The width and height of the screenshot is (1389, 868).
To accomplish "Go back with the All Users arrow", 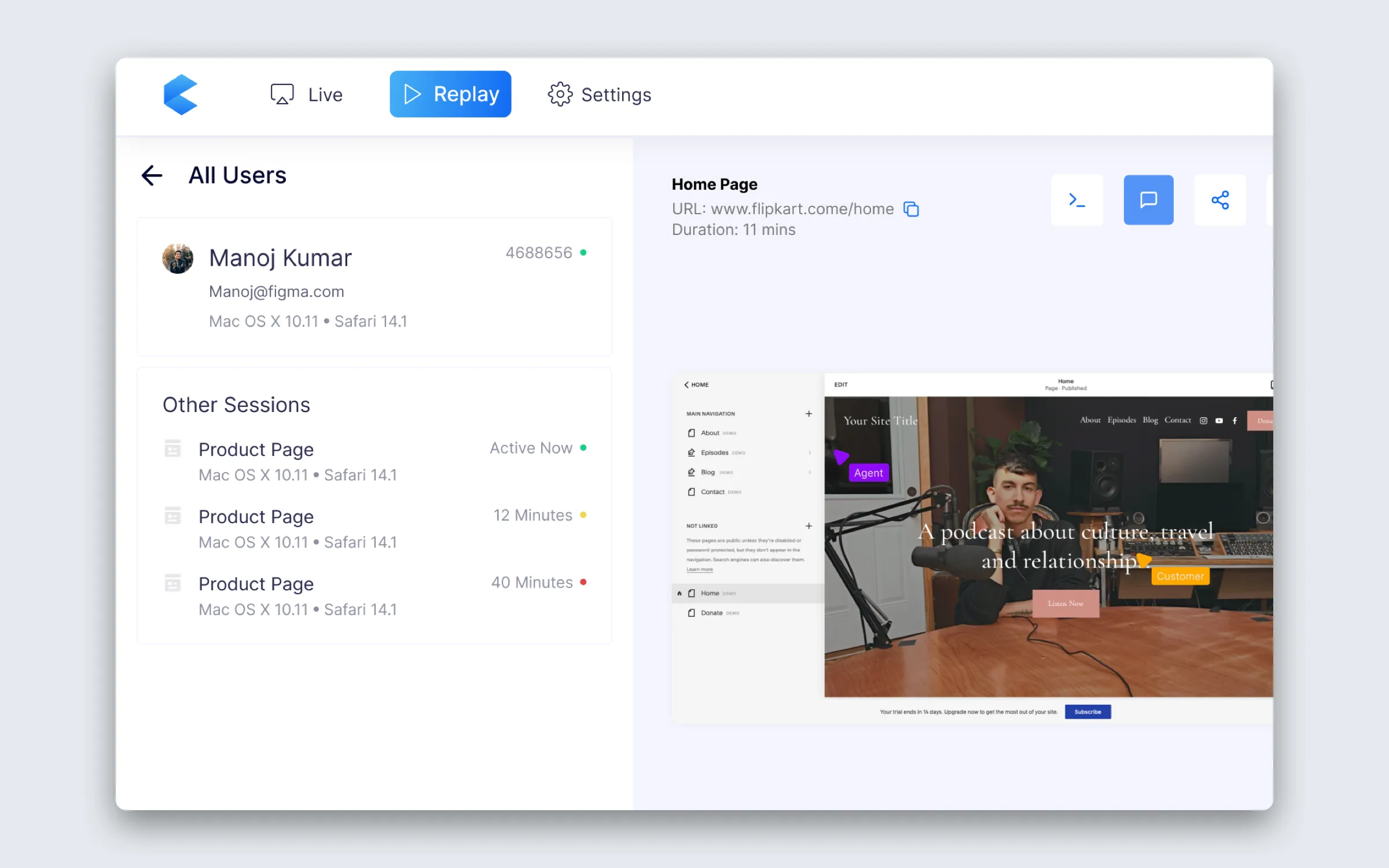I will click(x=152, y=175).
